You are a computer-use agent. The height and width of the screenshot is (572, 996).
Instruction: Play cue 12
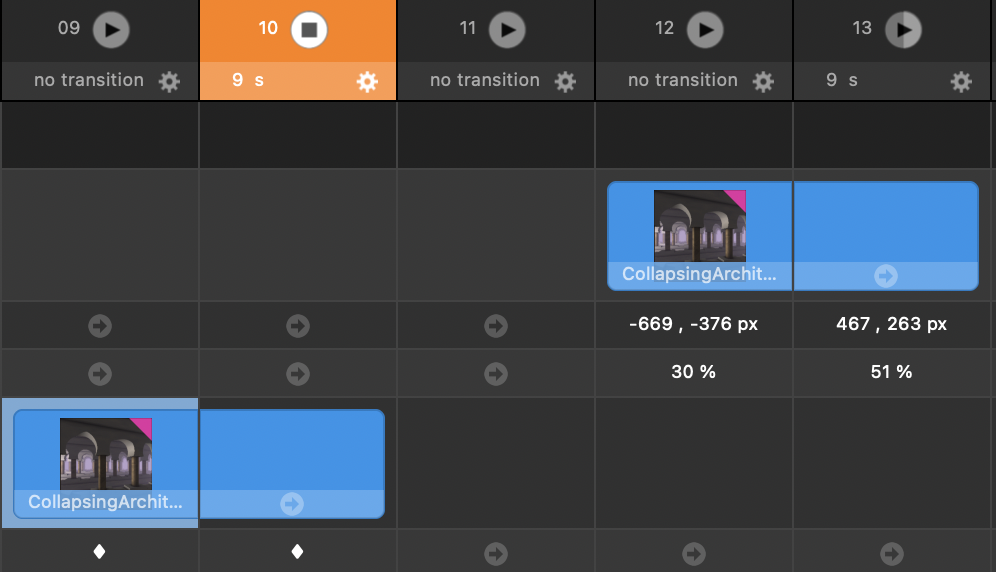point(706,29)
